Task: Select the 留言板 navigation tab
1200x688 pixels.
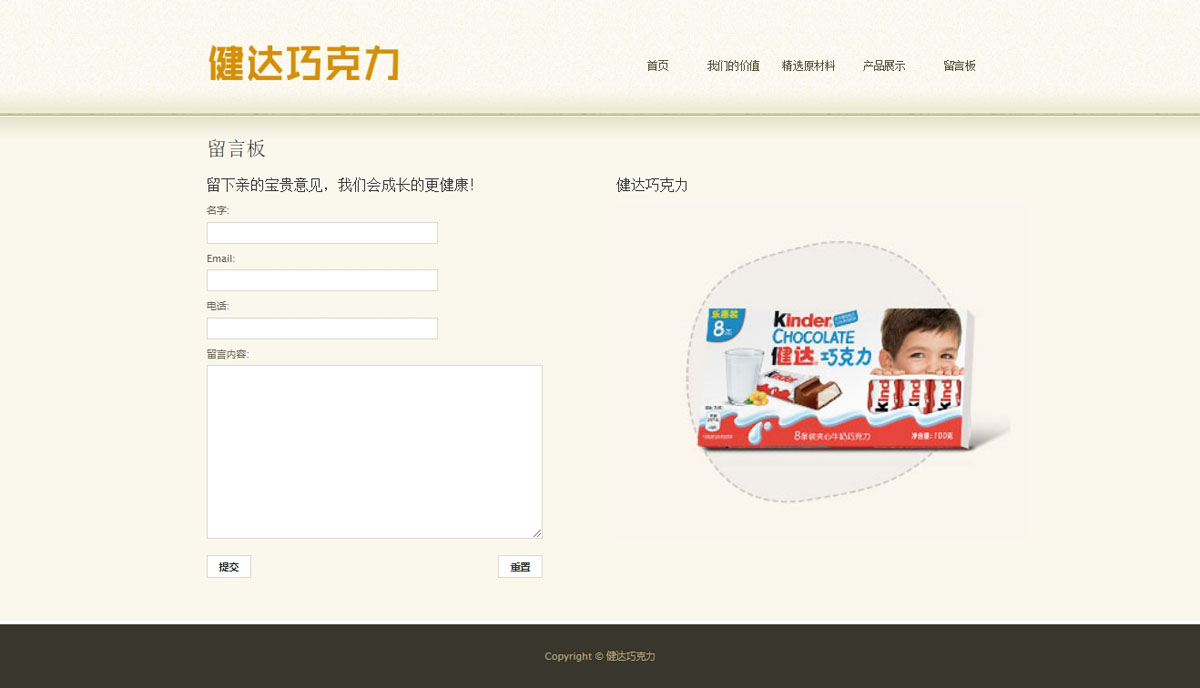Action: (x=959, y=66)
